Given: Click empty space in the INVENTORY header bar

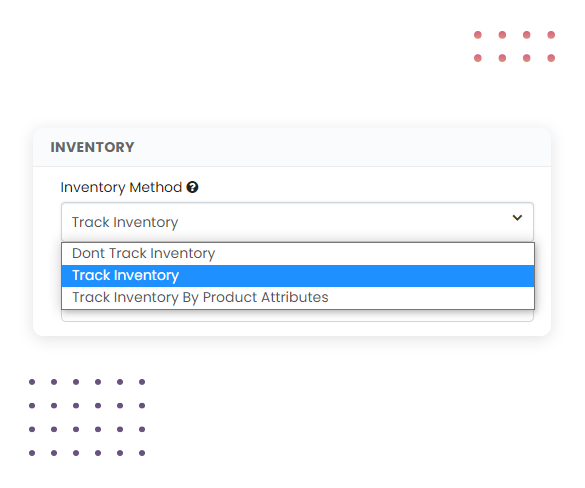Looking at the screenshot, I should click(336, 147).
